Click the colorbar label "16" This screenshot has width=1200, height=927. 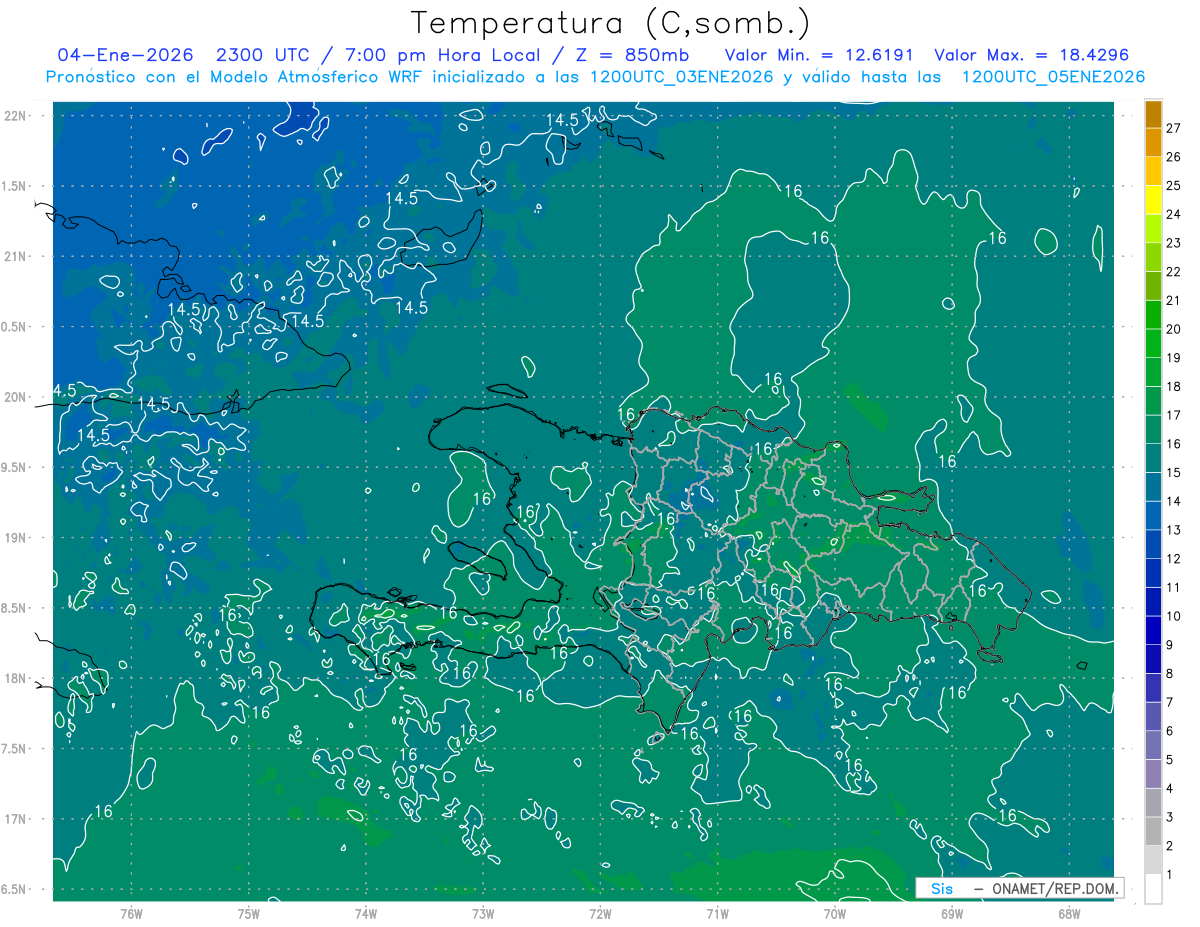[1173, 444]
